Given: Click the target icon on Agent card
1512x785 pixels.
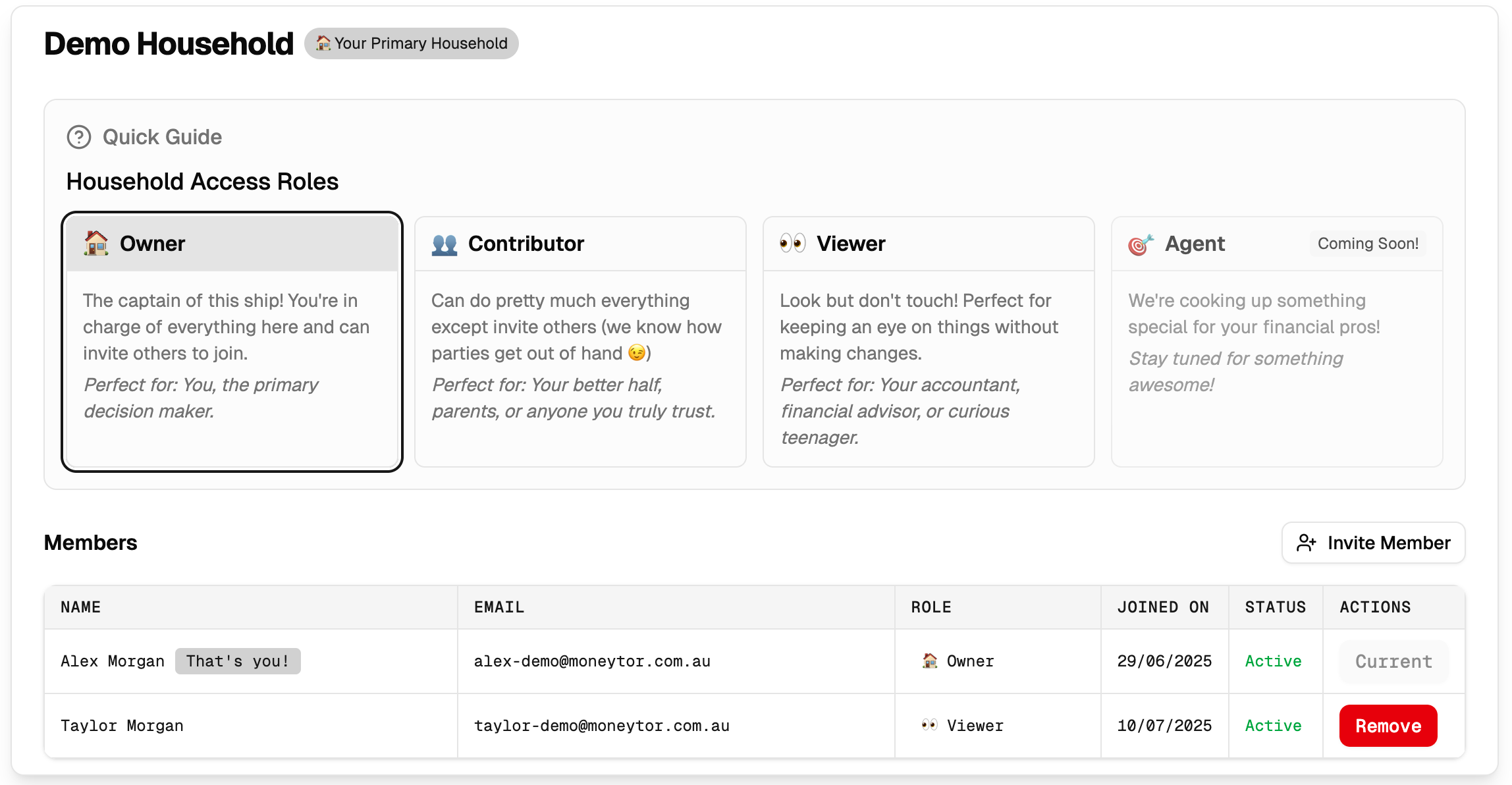Looking at the screenshot, I should 1141,244.
